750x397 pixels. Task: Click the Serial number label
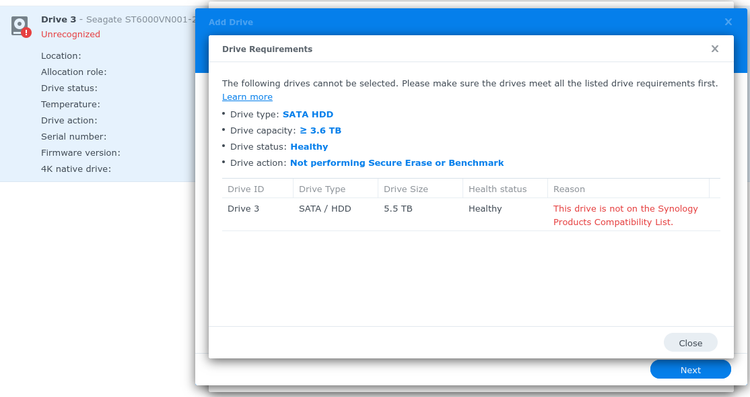[74, 137]
